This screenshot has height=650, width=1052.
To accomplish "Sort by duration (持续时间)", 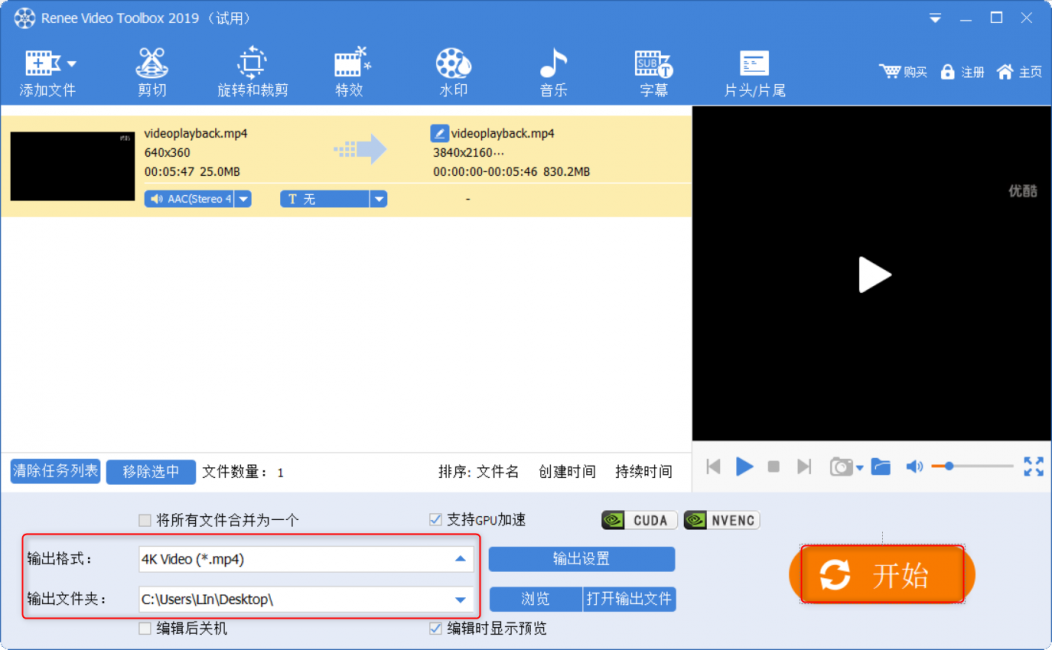I will [x=643, y=472].
